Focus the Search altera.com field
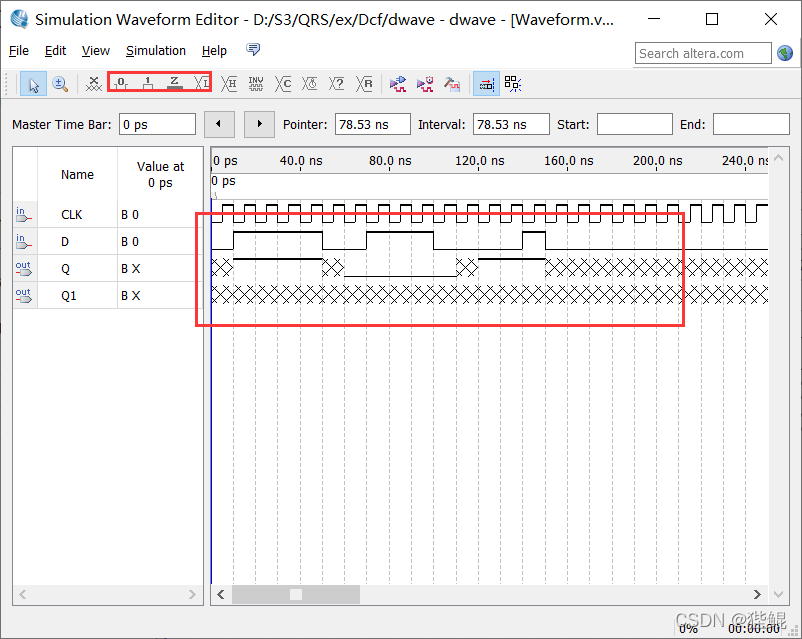The image size is (802, 639). (703, 53)
